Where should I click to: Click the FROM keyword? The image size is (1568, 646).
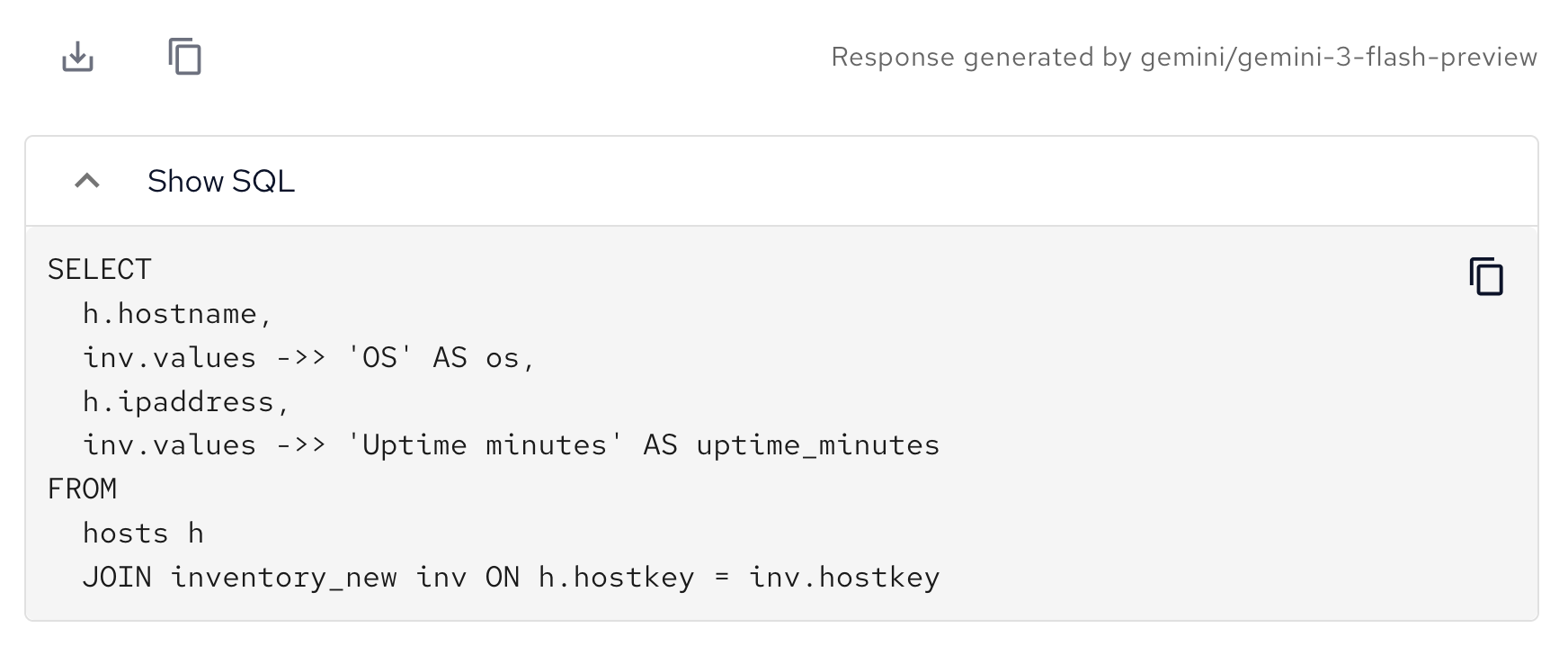pyautogui.click(x=83, y=489)
